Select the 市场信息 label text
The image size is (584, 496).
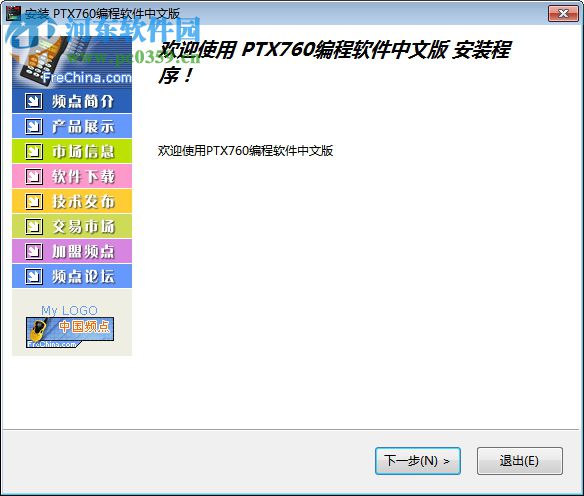pos(83,151)
